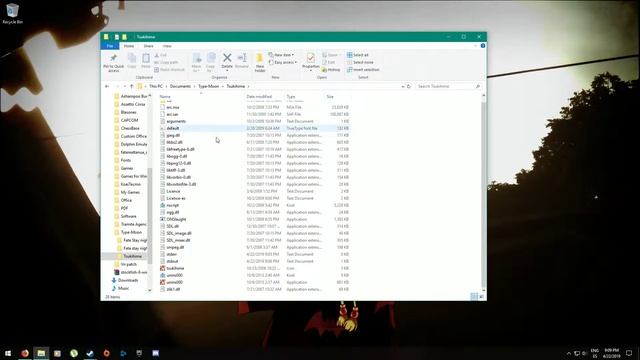Screen dimensions: 640x360
Task: Switch to the Share ribbon tab
Action: click(149, 46)
